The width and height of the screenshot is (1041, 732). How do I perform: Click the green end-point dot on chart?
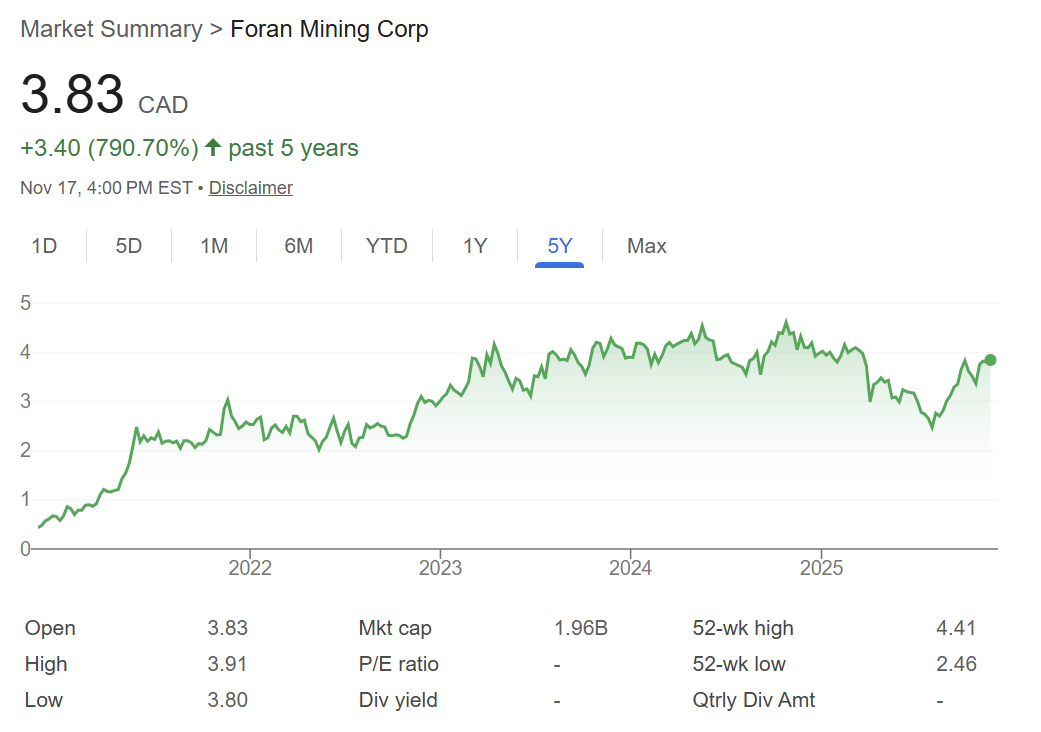click(990, 360)
